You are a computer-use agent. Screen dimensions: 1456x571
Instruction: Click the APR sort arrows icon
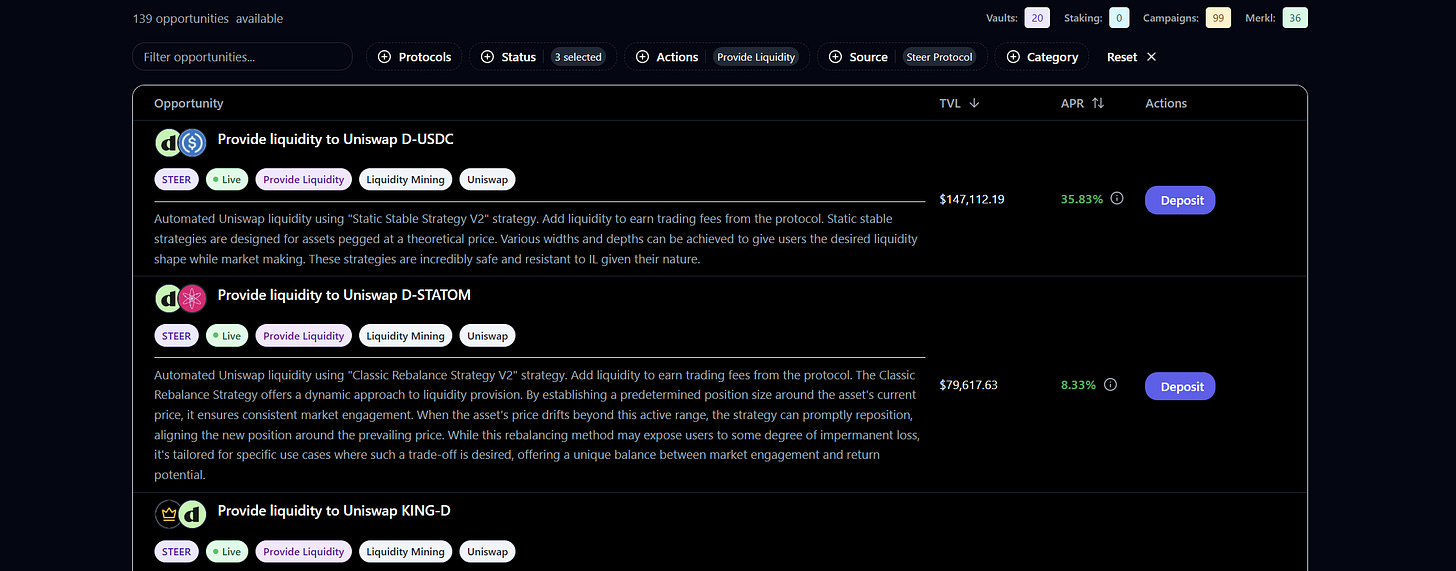coord(1098,103)
